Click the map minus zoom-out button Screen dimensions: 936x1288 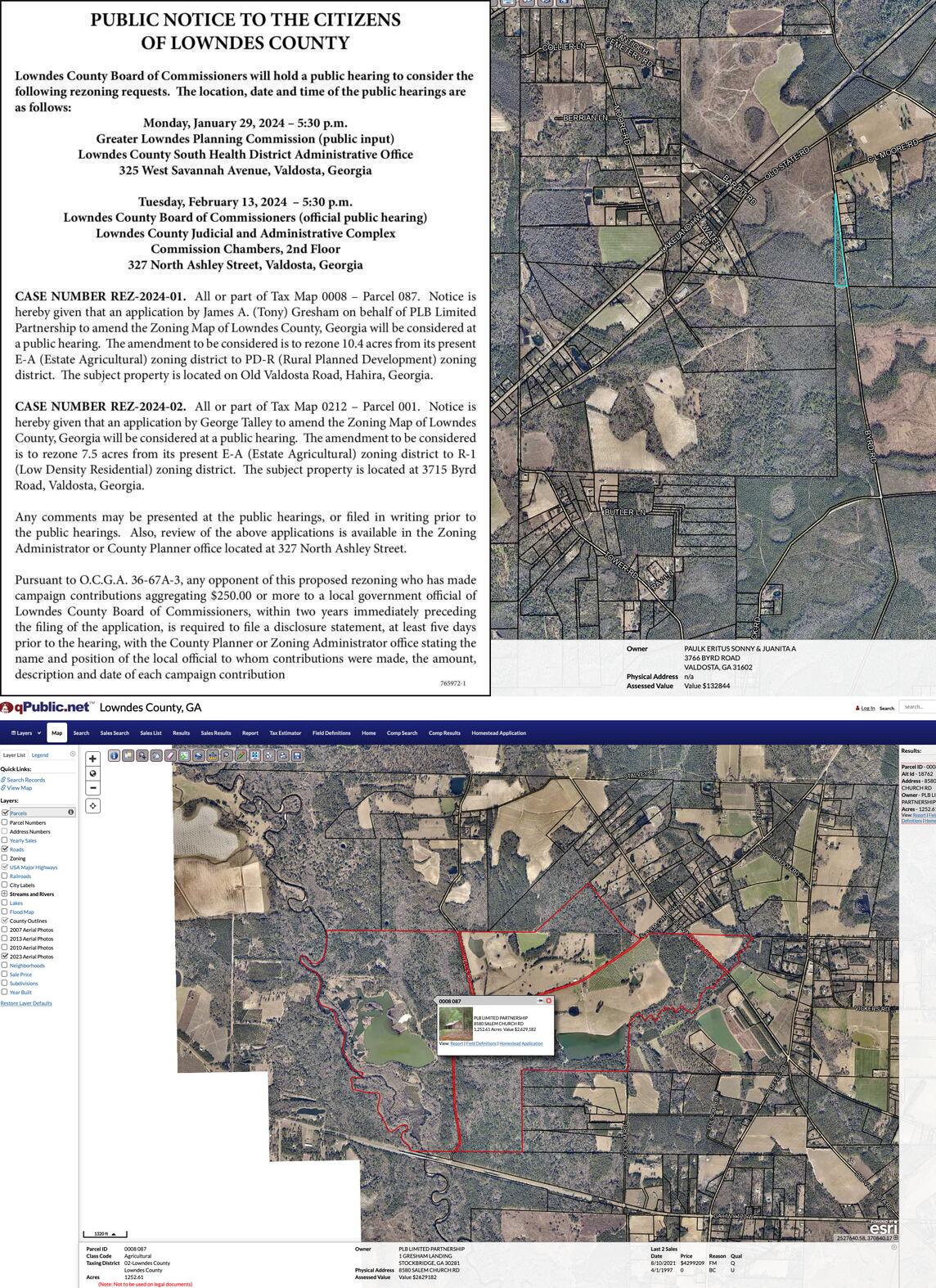tap(92, 788)
